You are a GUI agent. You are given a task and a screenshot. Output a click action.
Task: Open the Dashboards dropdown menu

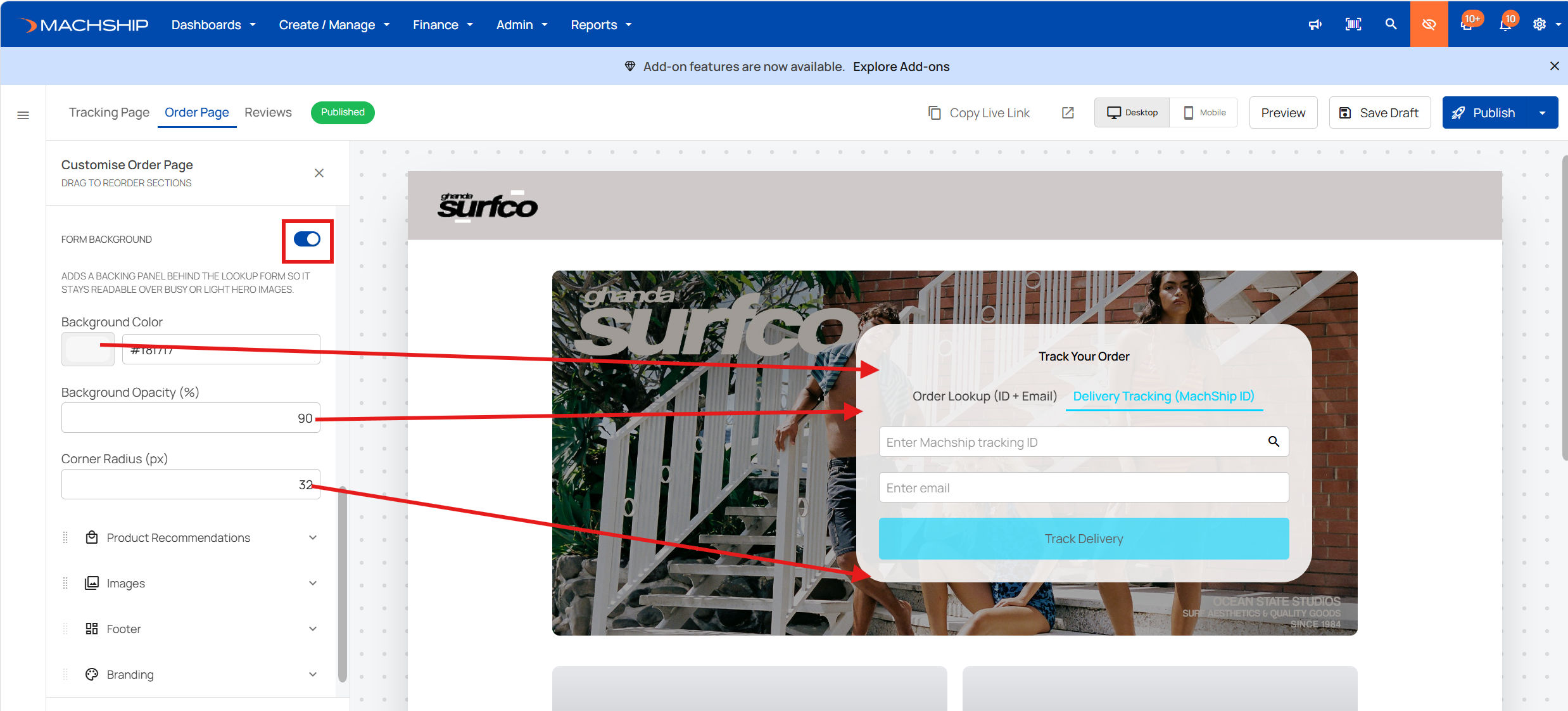click(x=213, y=25)
